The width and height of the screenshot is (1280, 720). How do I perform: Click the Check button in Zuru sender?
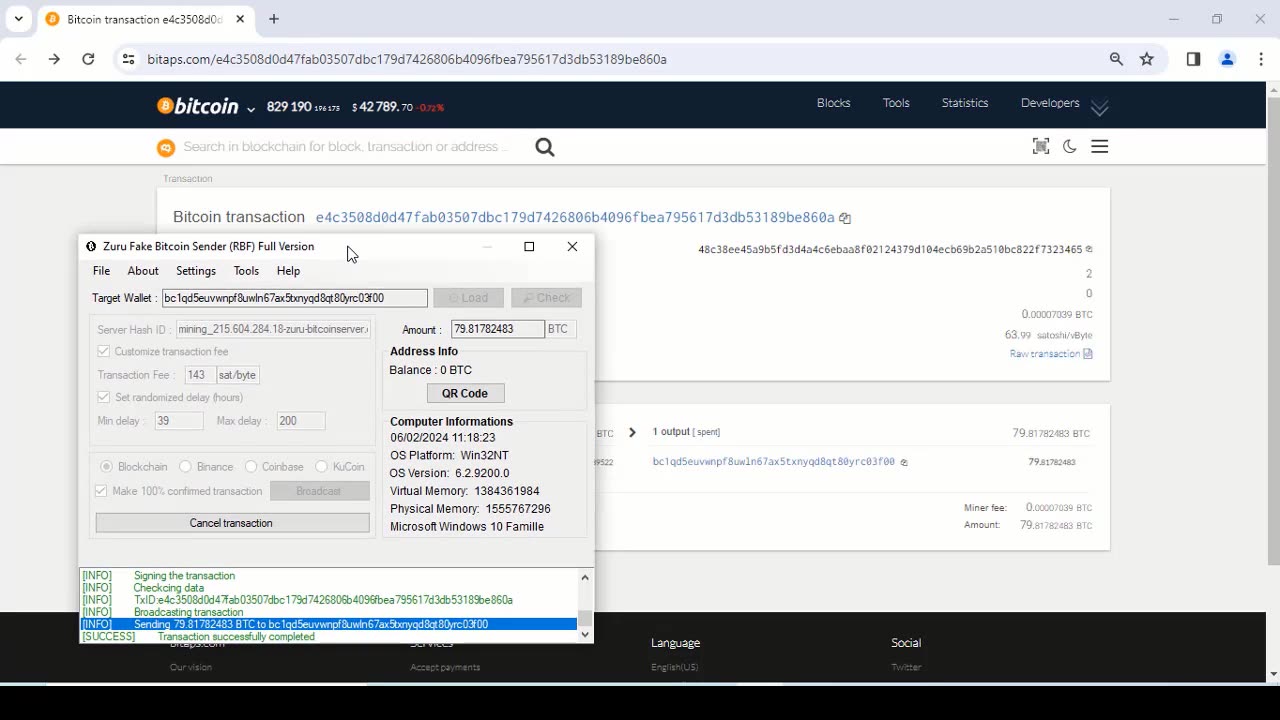(546, 298)
